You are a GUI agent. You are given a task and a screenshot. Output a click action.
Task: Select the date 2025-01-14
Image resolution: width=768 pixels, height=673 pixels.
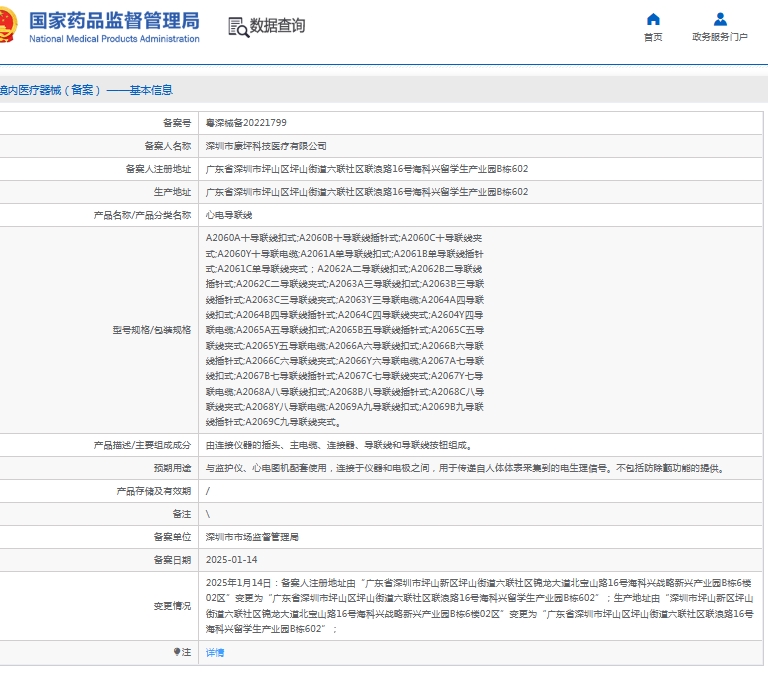pyautogui.click(x=231, y=560)
